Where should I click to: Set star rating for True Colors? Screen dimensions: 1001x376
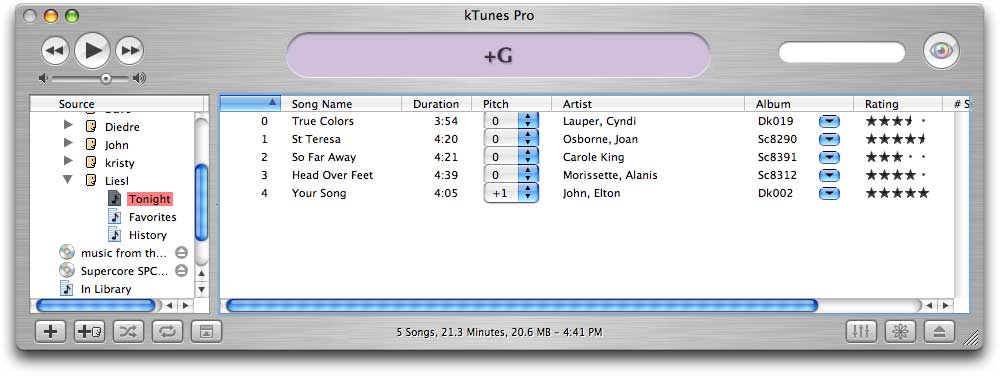[x=896, y=121]
